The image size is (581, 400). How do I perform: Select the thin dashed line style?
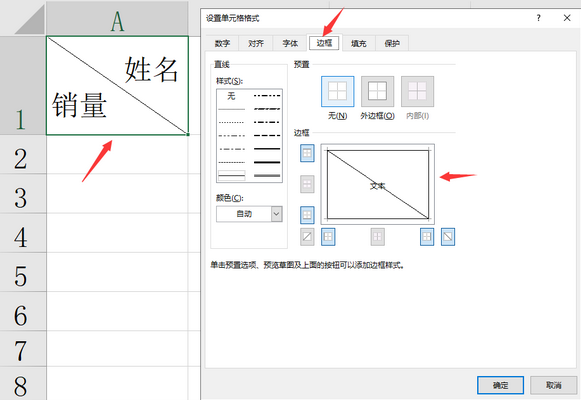point(232,162)
